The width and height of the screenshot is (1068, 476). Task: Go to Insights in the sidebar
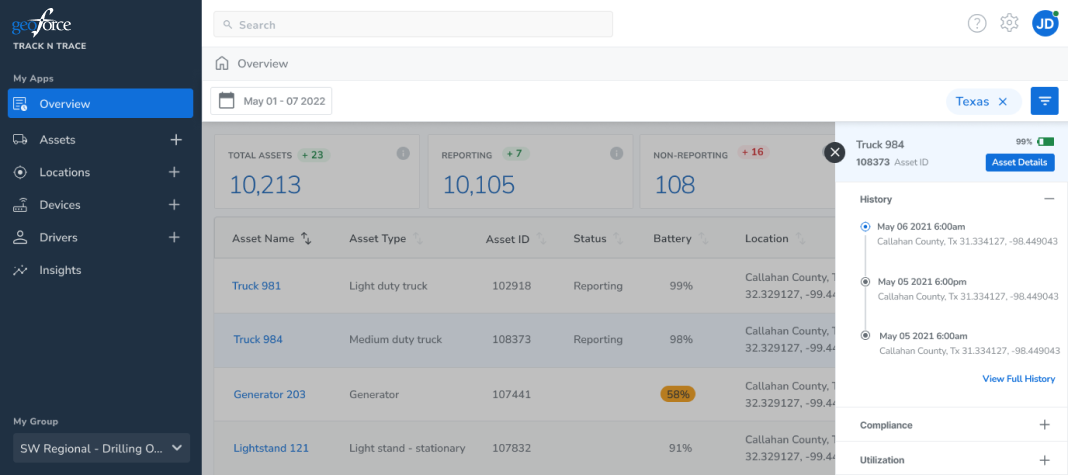(60, 270)
